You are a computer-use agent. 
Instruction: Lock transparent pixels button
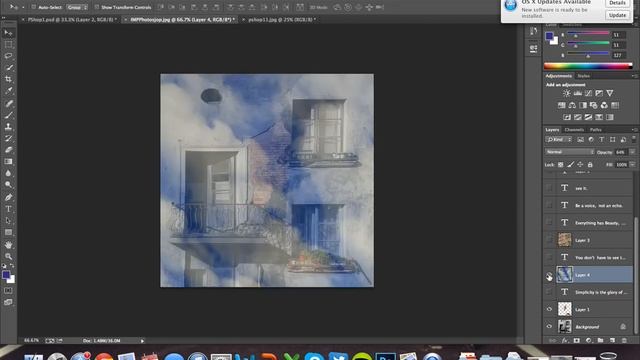560,164
